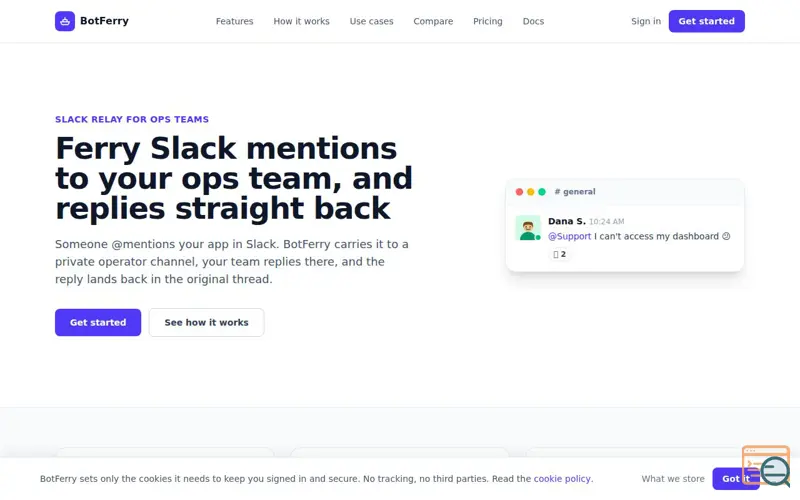Click the reaction count 2 badge
Image resolution: width=800 pixels, height=500 pixels.
point(560,254)
